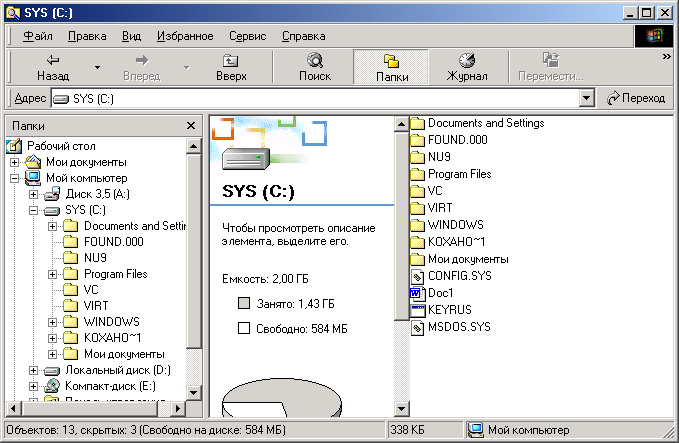Open the Вид menu
The height and width of the screenshot is (443, 679).
click(x=131, y=36)
